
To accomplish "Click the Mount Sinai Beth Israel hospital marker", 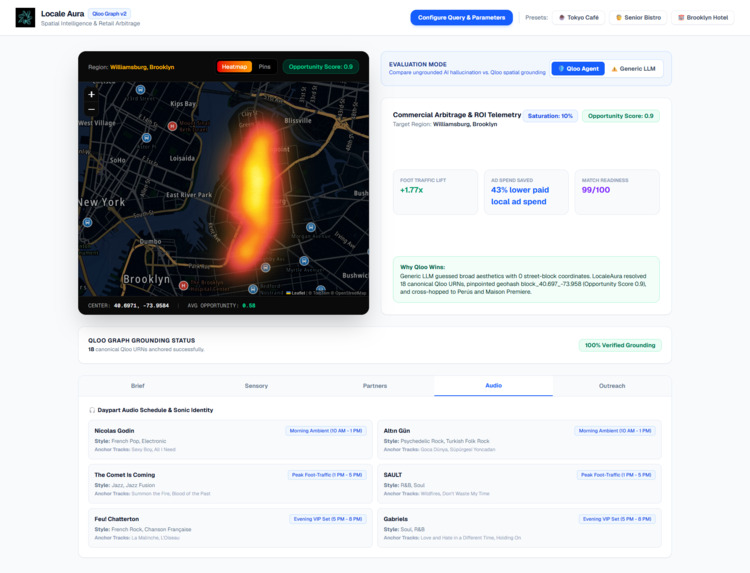I will [172, 126].
